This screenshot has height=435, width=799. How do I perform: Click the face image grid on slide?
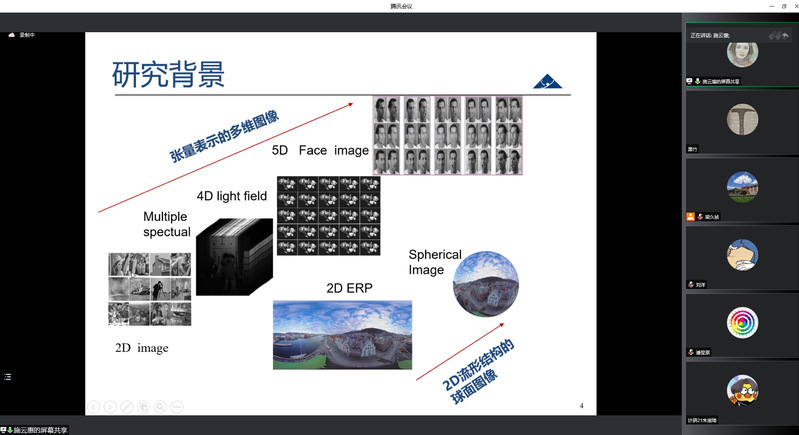click(448, 135)
